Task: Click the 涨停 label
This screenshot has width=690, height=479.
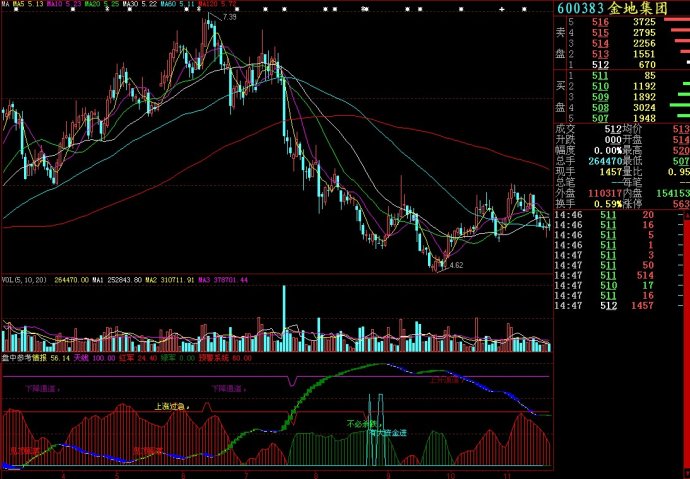Action: click(633, 204)
